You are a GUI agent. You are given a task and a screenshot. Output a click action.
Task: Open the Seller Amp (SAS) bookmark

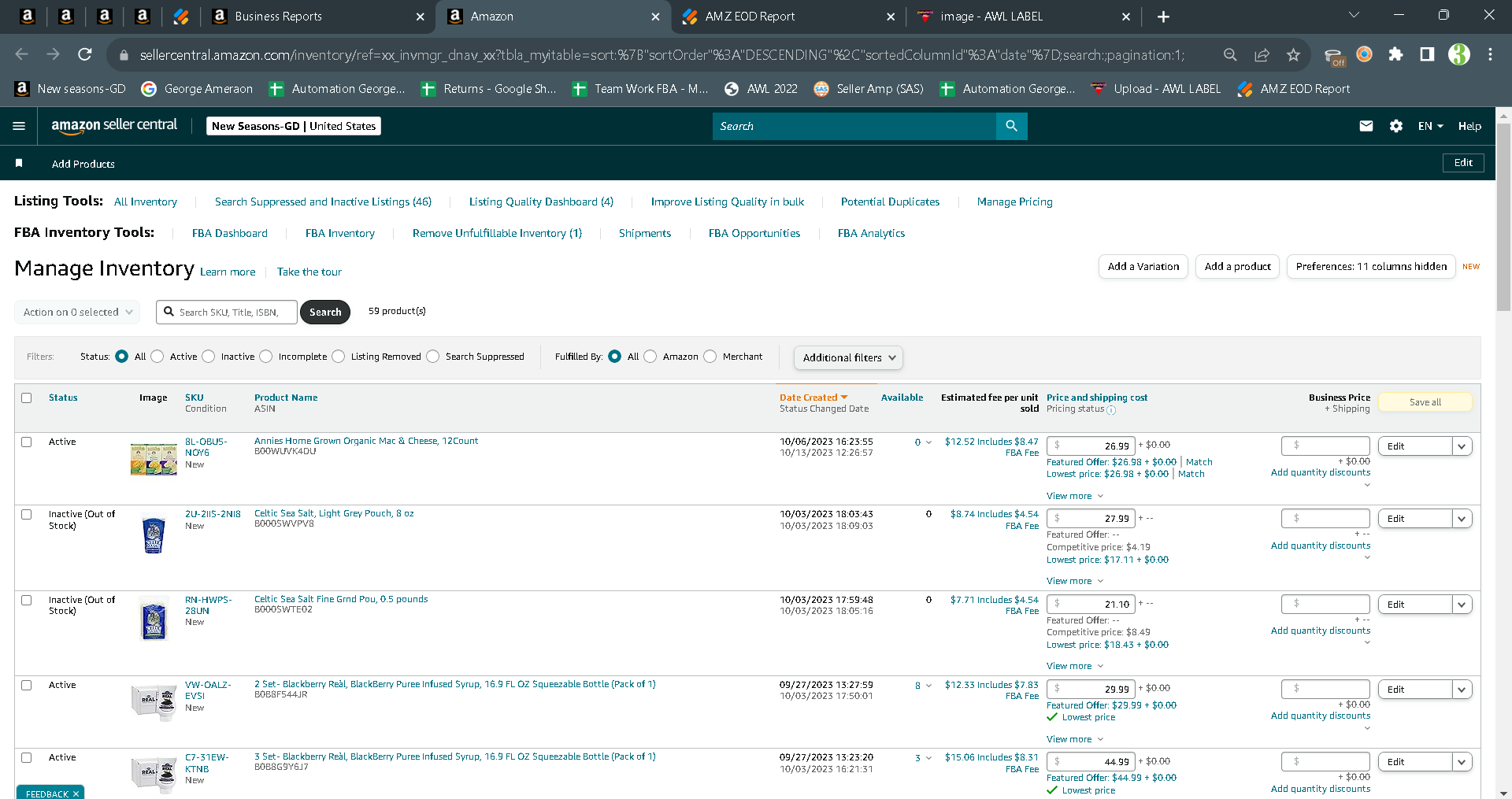coord(869,89)
